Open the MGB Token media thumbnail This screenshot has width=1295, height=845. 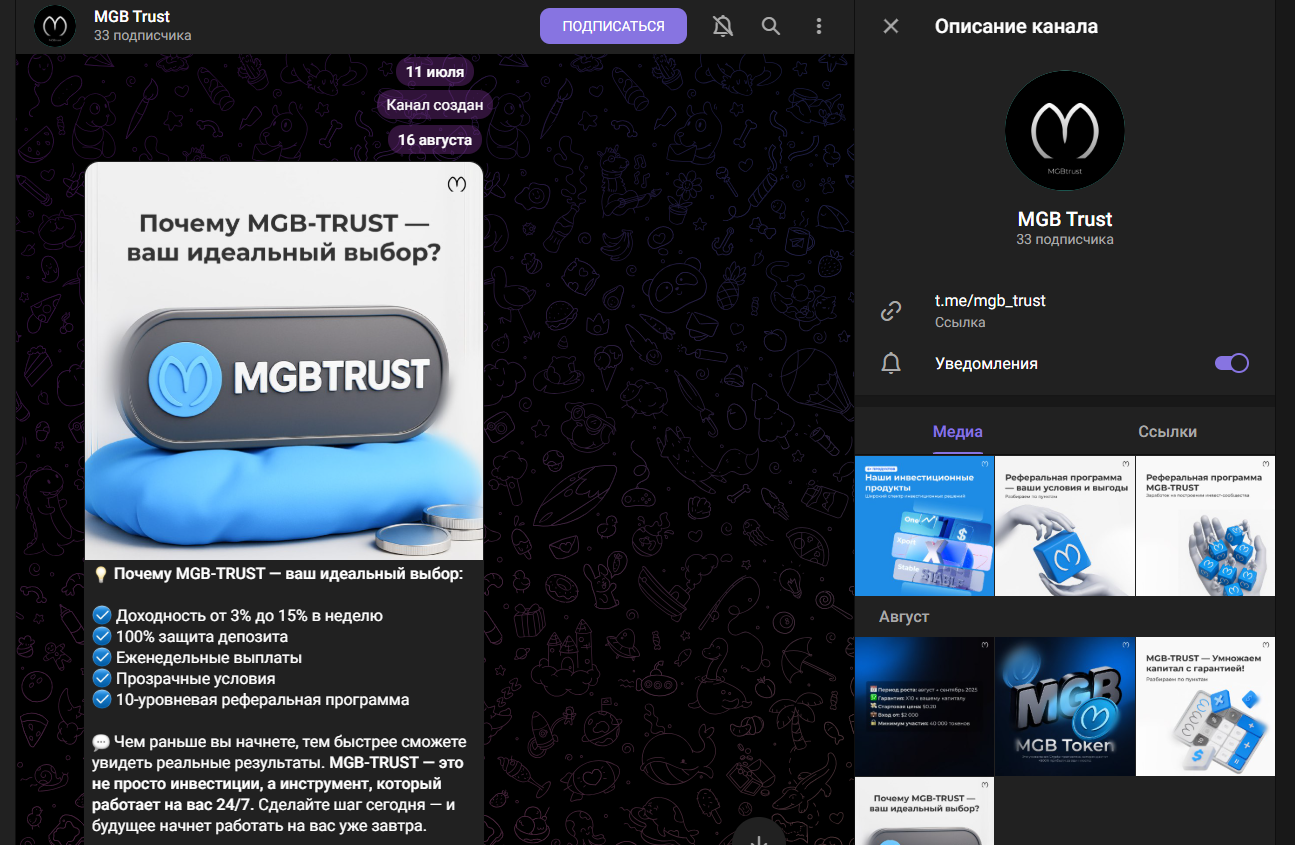pyautogui.click(x=1064, y=706)
